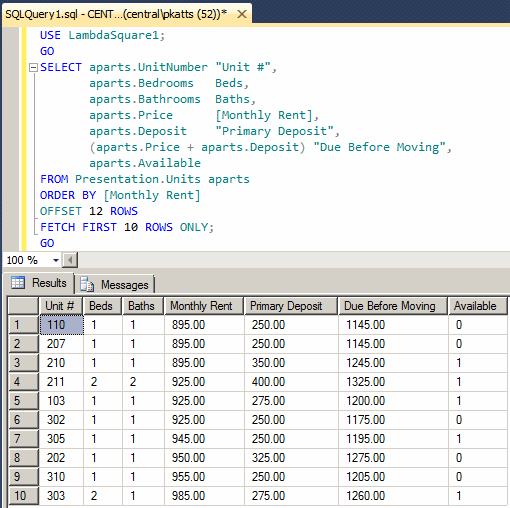This screenshot has height=508, width=510.
Task: Click the Messages tab icon
Action: [x=87, y=285]
